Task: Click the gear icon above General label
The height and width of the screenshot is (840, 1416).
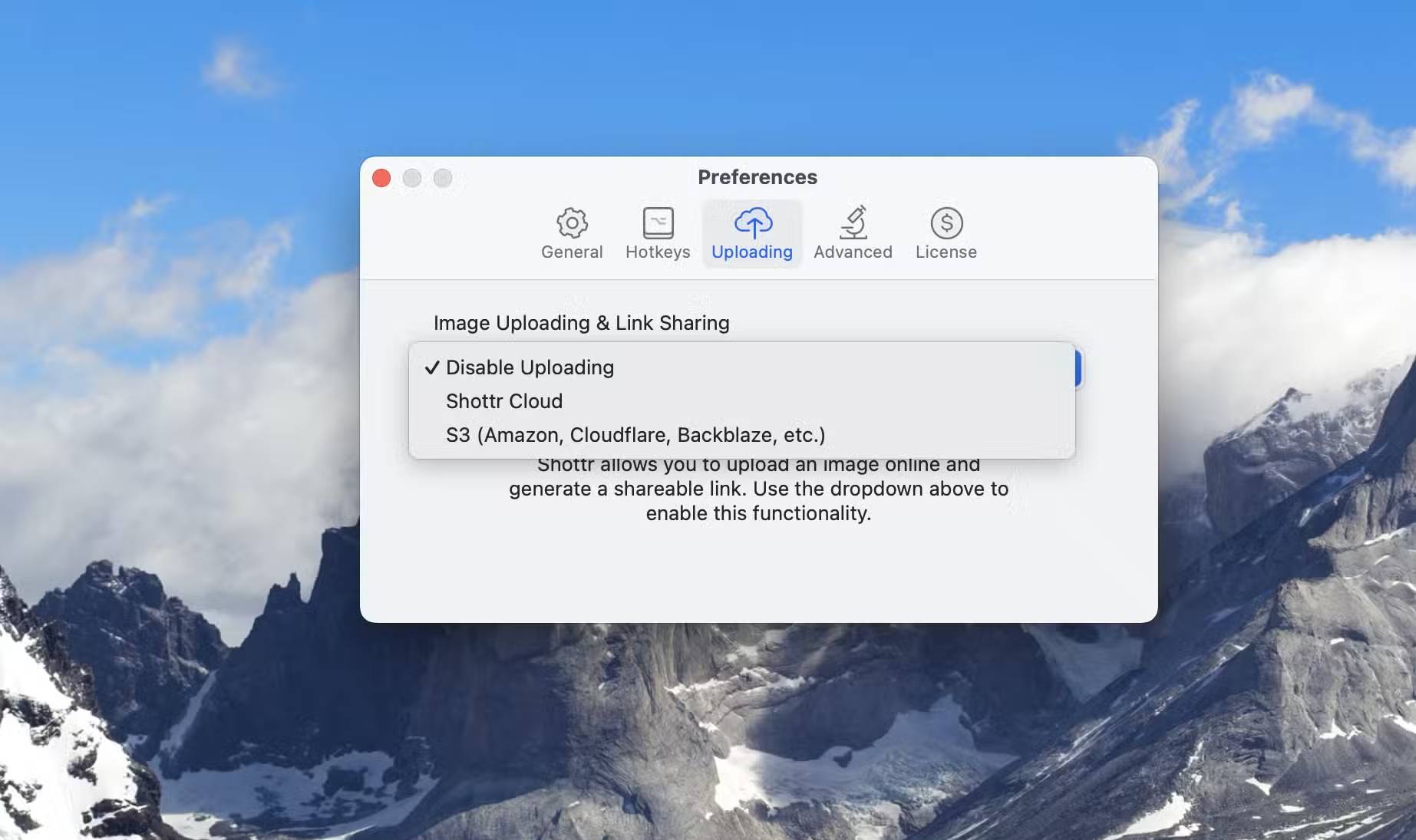Action: point(571,222)
